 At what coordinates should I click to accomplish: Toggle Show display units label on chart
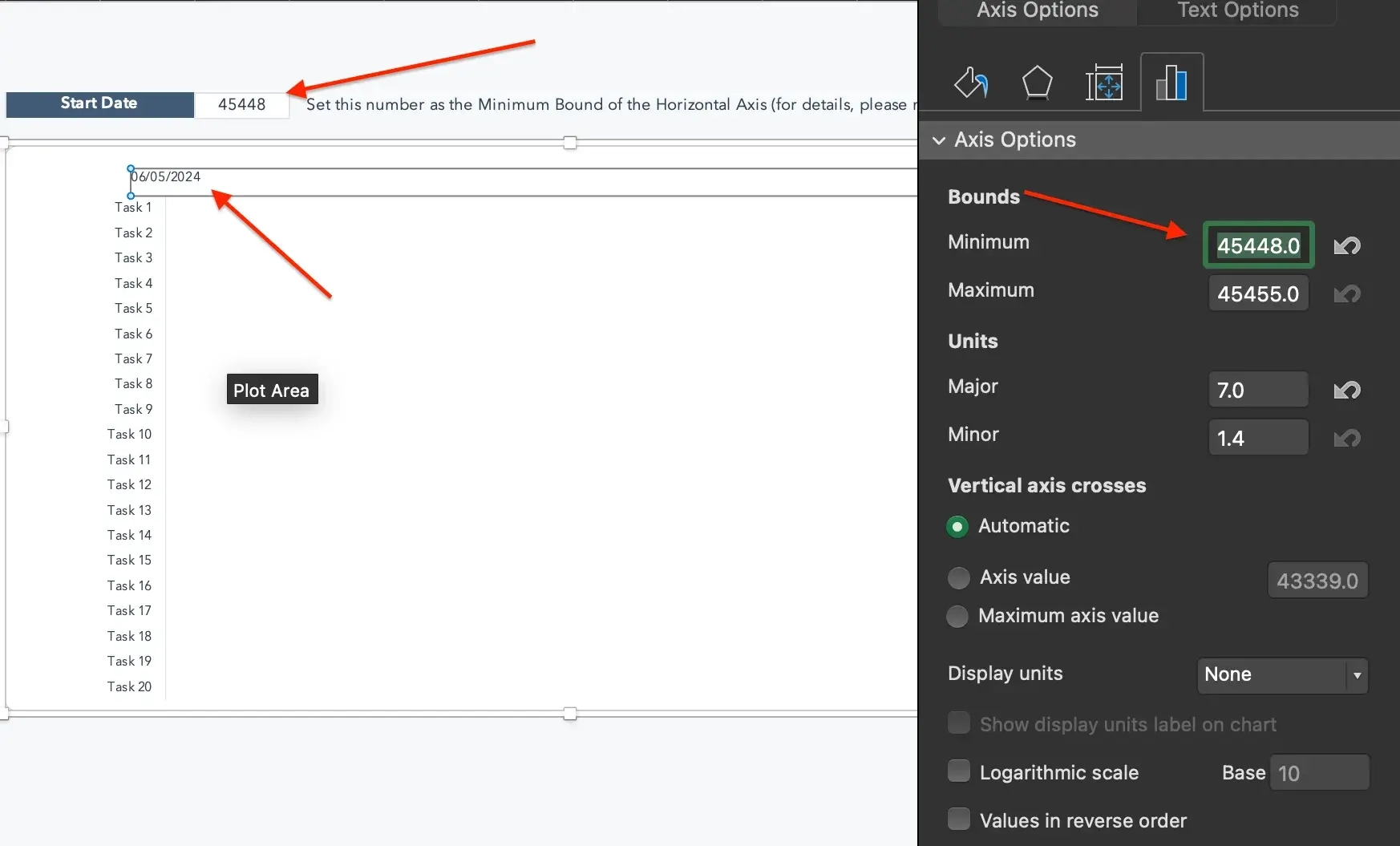(x=958, y=723)
